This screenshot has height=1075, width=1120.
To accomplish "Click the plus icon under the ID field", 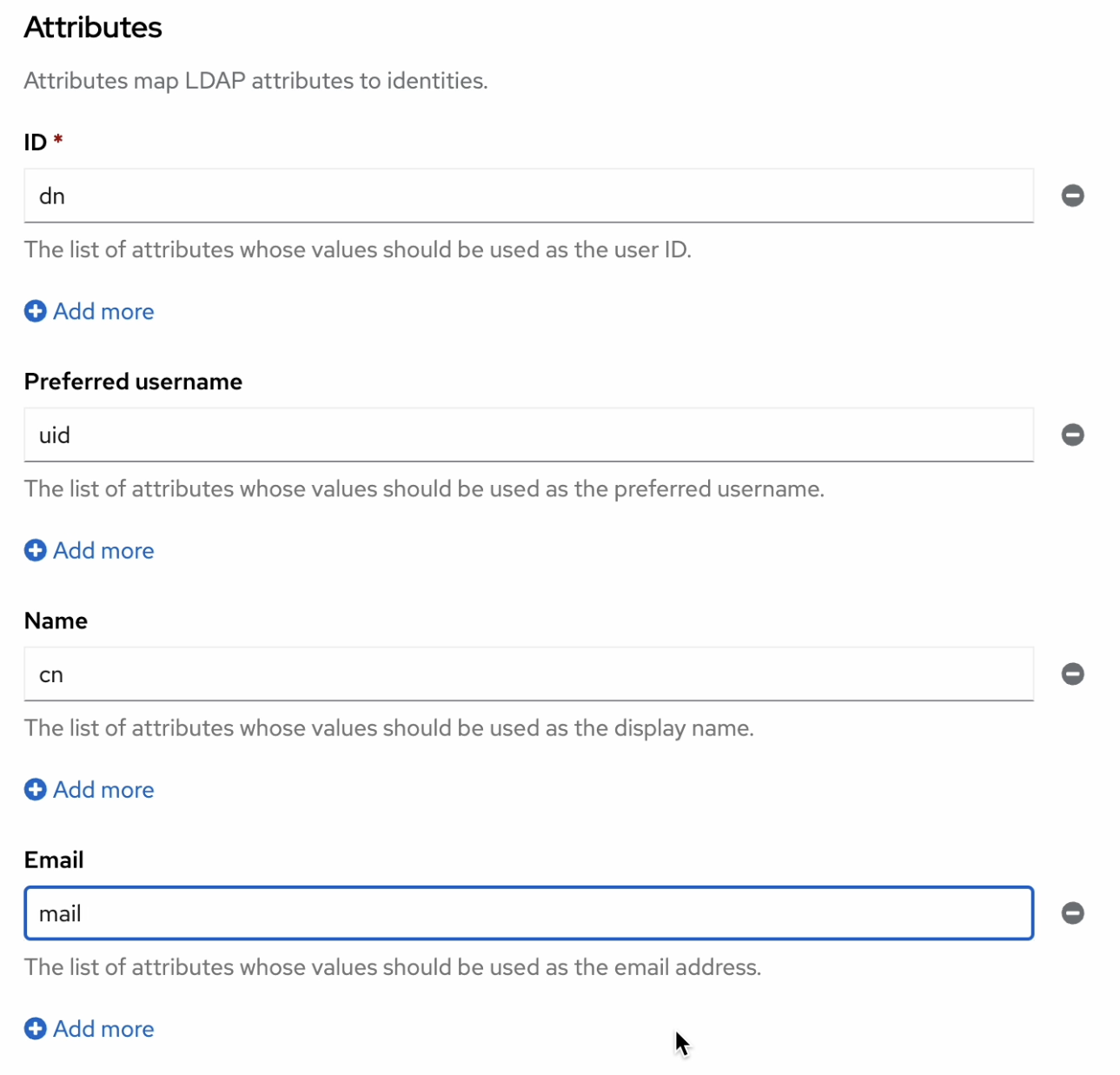I will [x=35, y=310].
